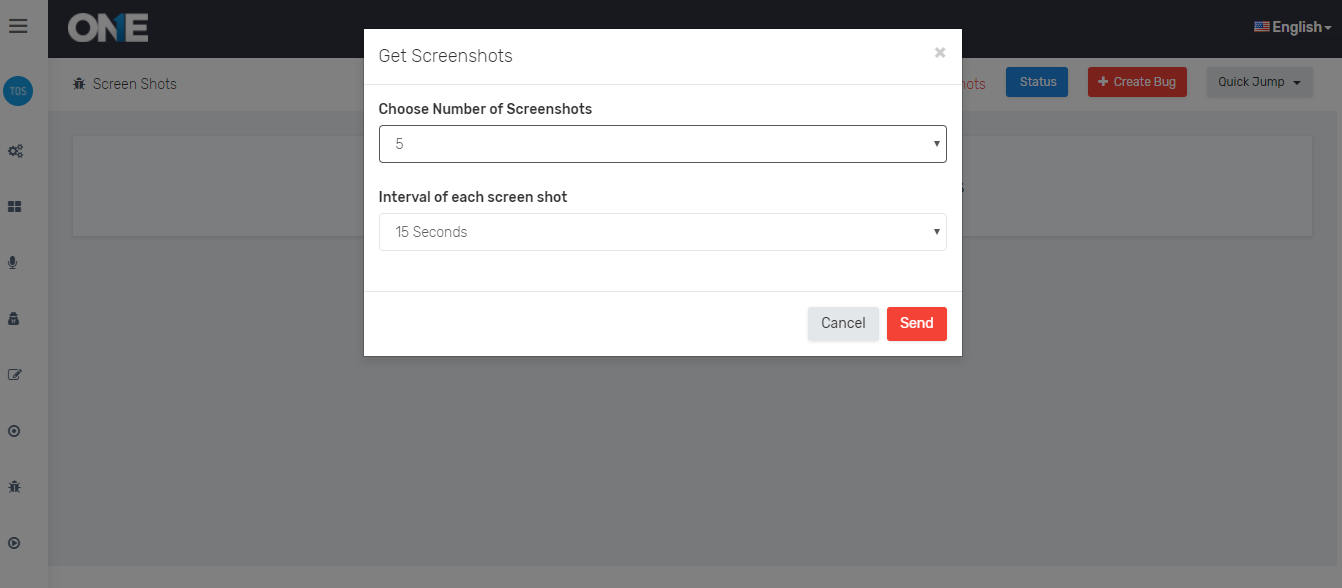
Task: Click the Send button
Action: [x=916, y=323]
